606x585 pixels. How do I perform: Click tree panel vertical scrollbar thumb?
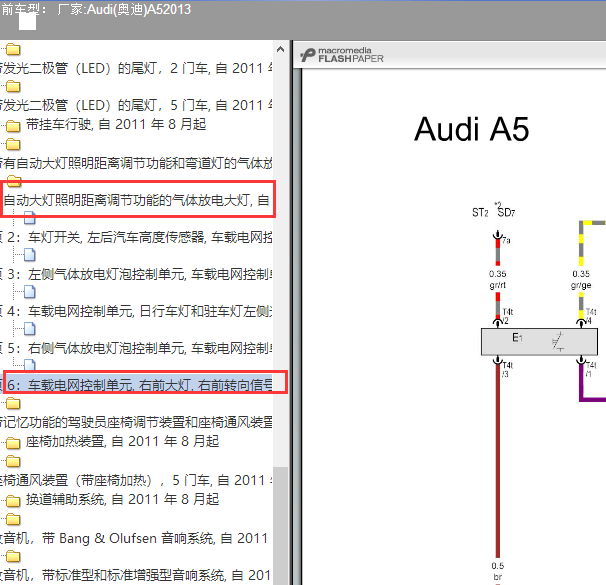pos(281,525)
